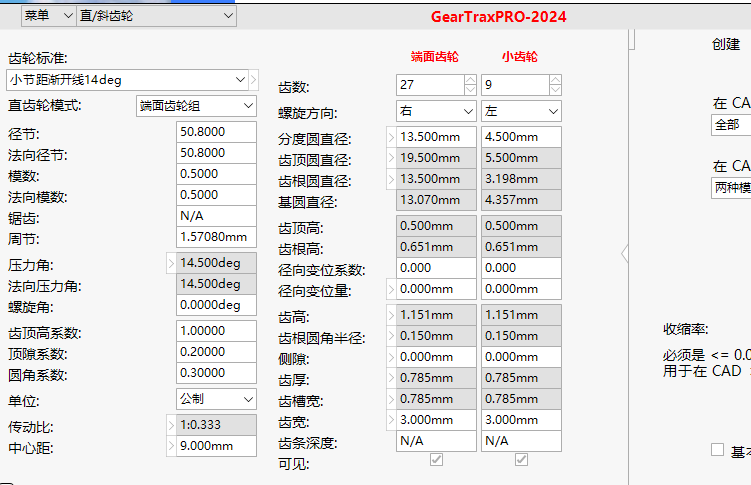This screenshot has width=751, height=485.
Task: Click the 锯齿 field showing N/A
Action: coord(216,216)
